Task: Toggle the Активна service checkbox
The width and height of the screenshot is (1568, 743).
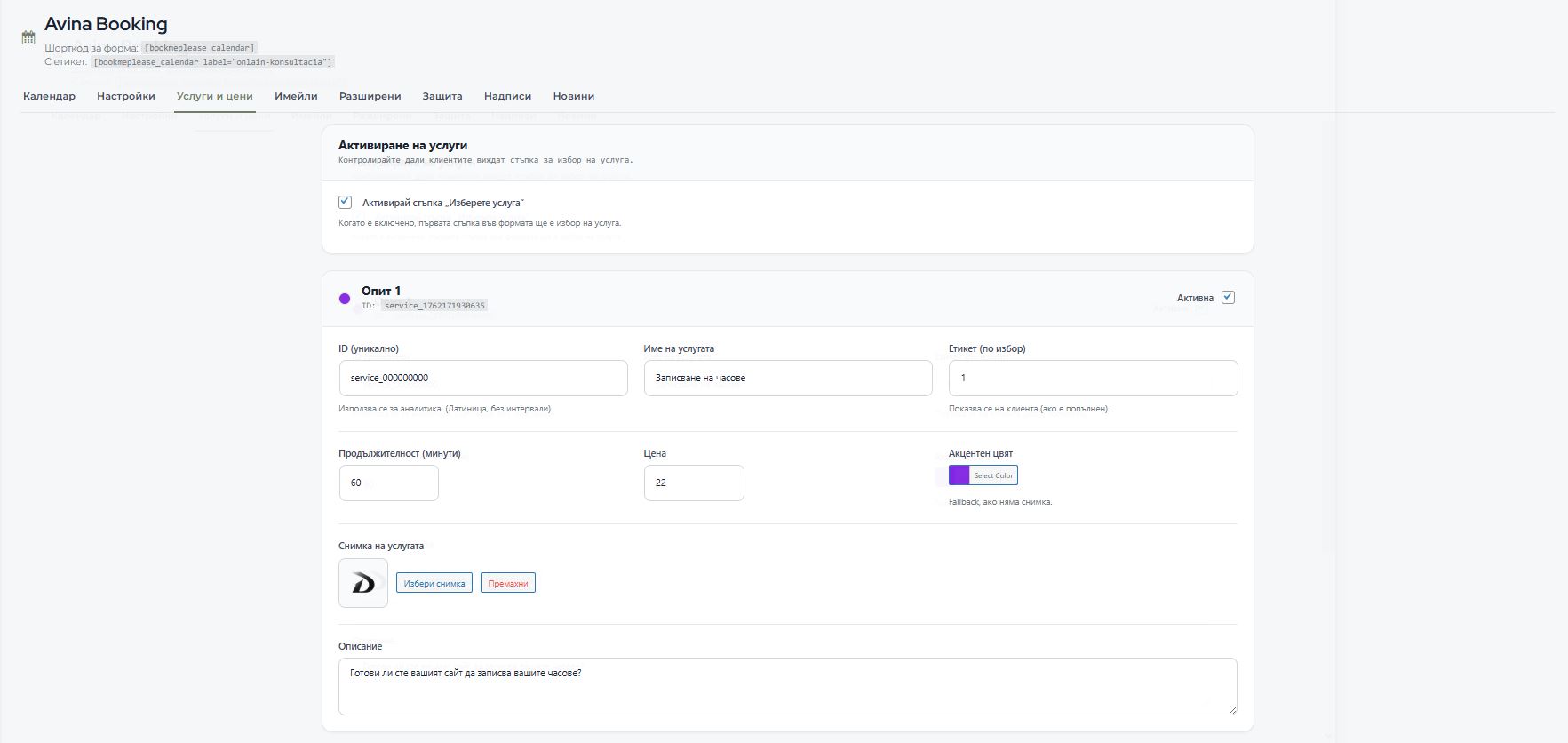Action: tap(1228, 298)
